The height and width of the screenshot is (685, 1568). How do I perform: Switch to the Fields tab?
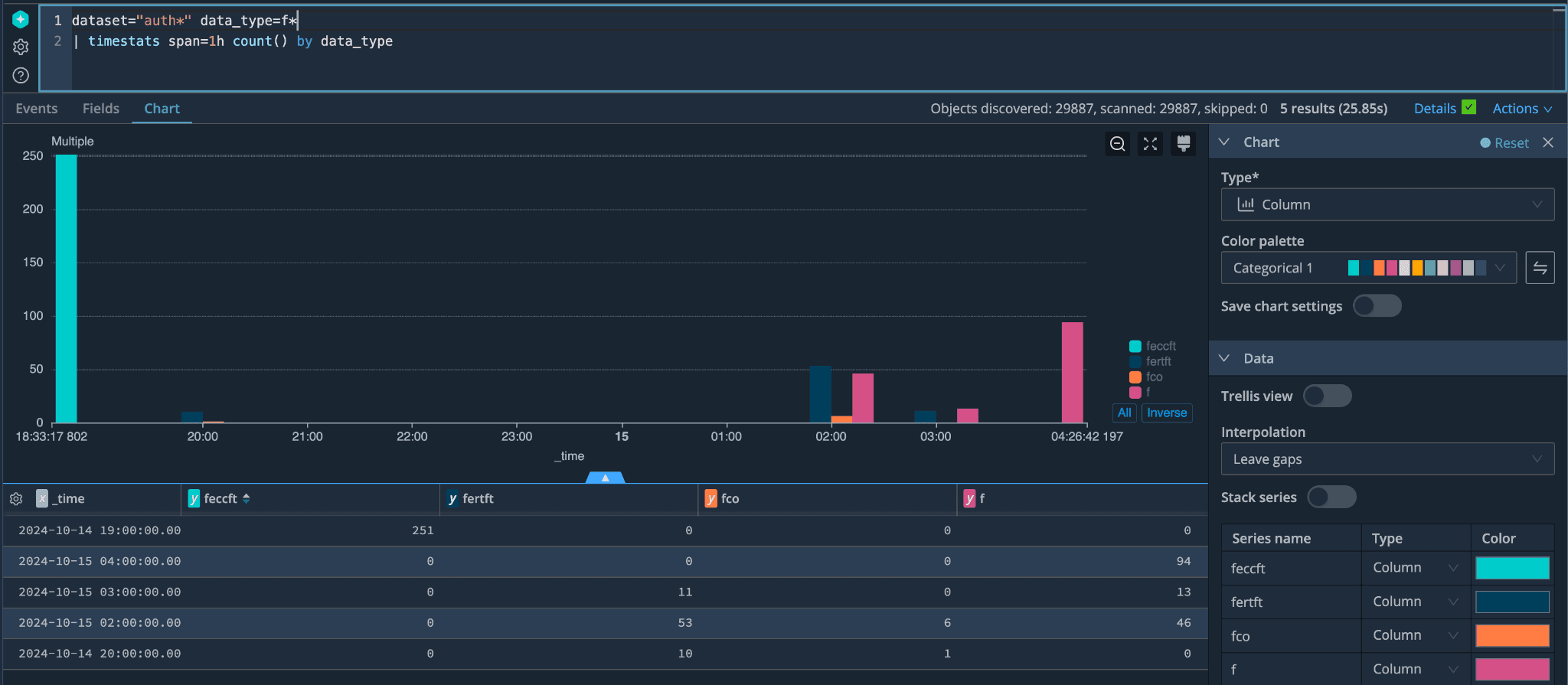[x=101, y=109]
